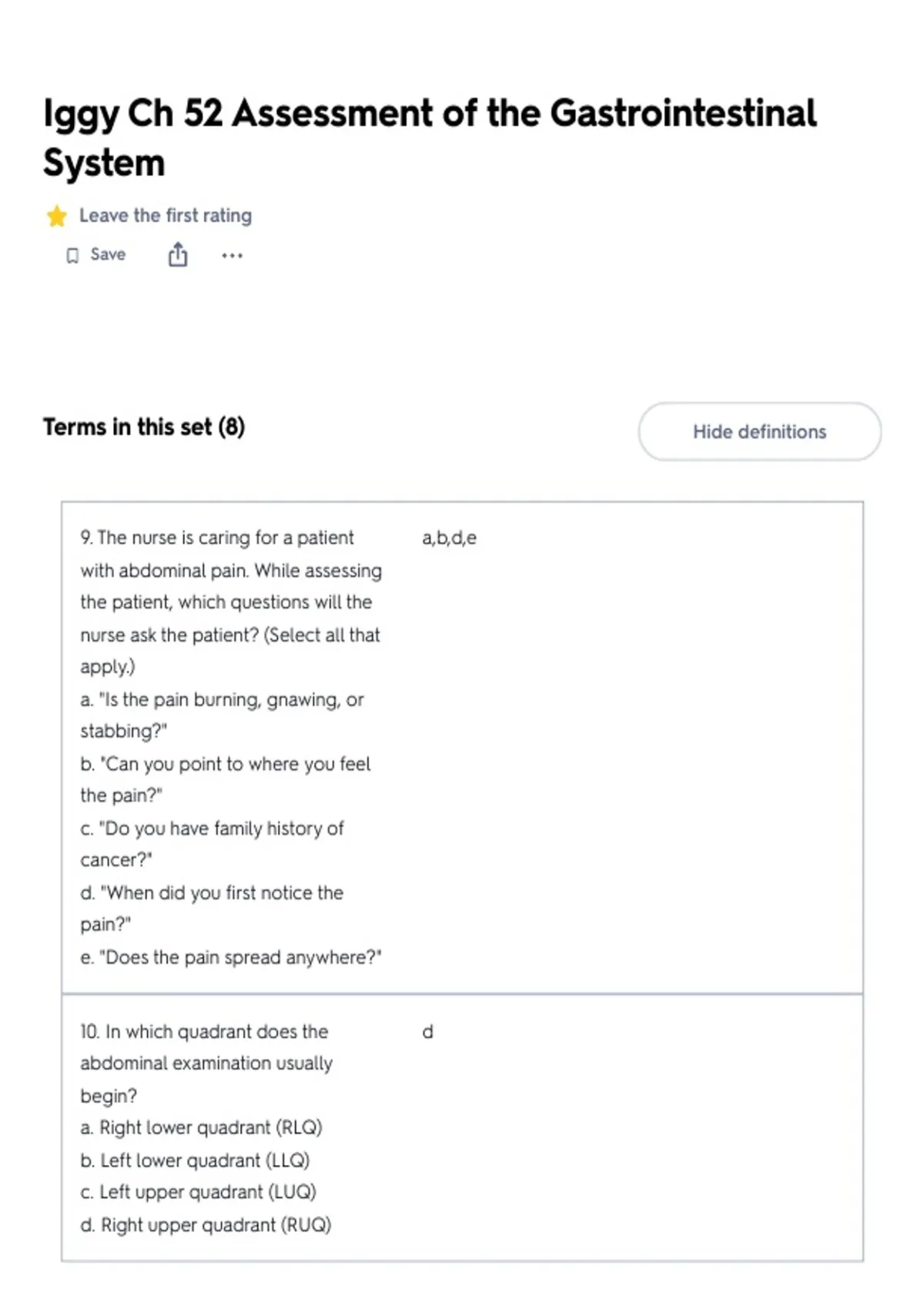Click Leave the first rating link
Viewport: 924px width, 1309px height.
[166, 216]
